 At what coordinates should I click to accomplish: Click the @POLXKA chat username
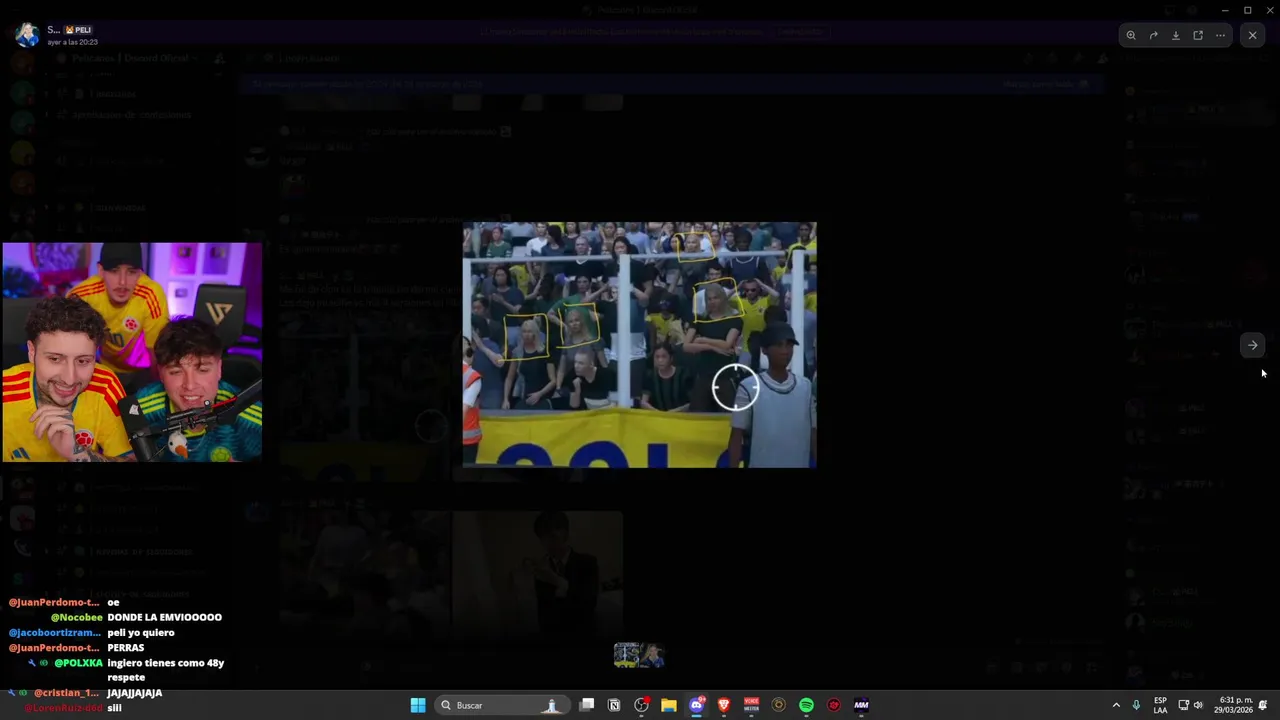[78, 662]
